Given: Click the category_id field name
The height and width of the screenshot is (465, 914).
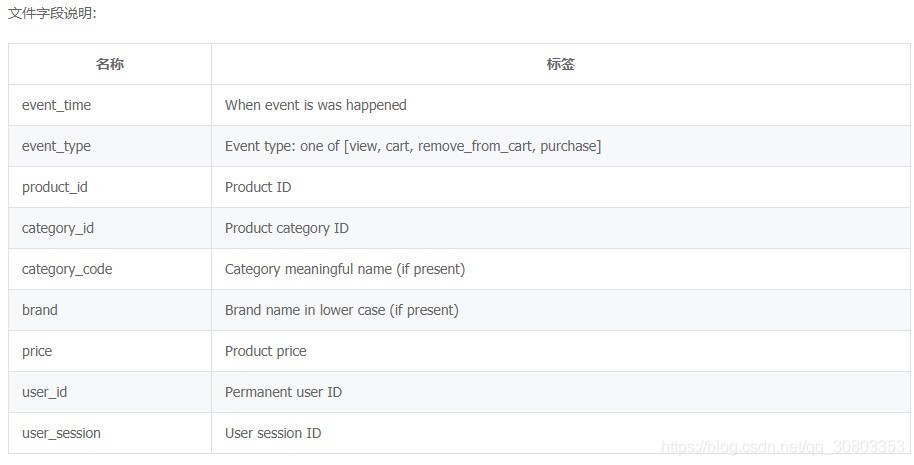Looking at the screenshot, I should tap(58, 228).
